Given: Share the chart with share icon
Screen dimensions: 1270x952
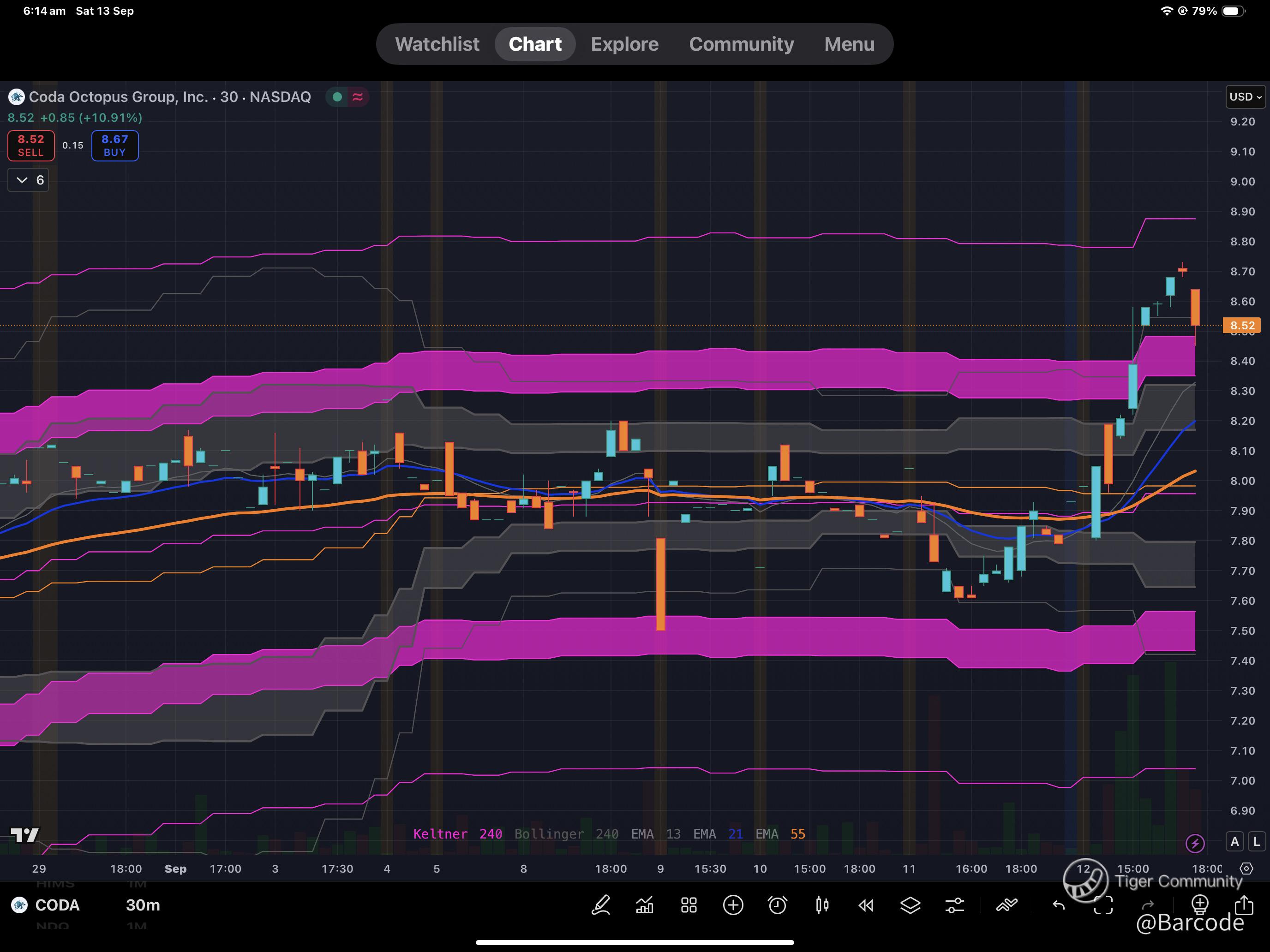Looking at the screenshot, I should pos(1244,905).
